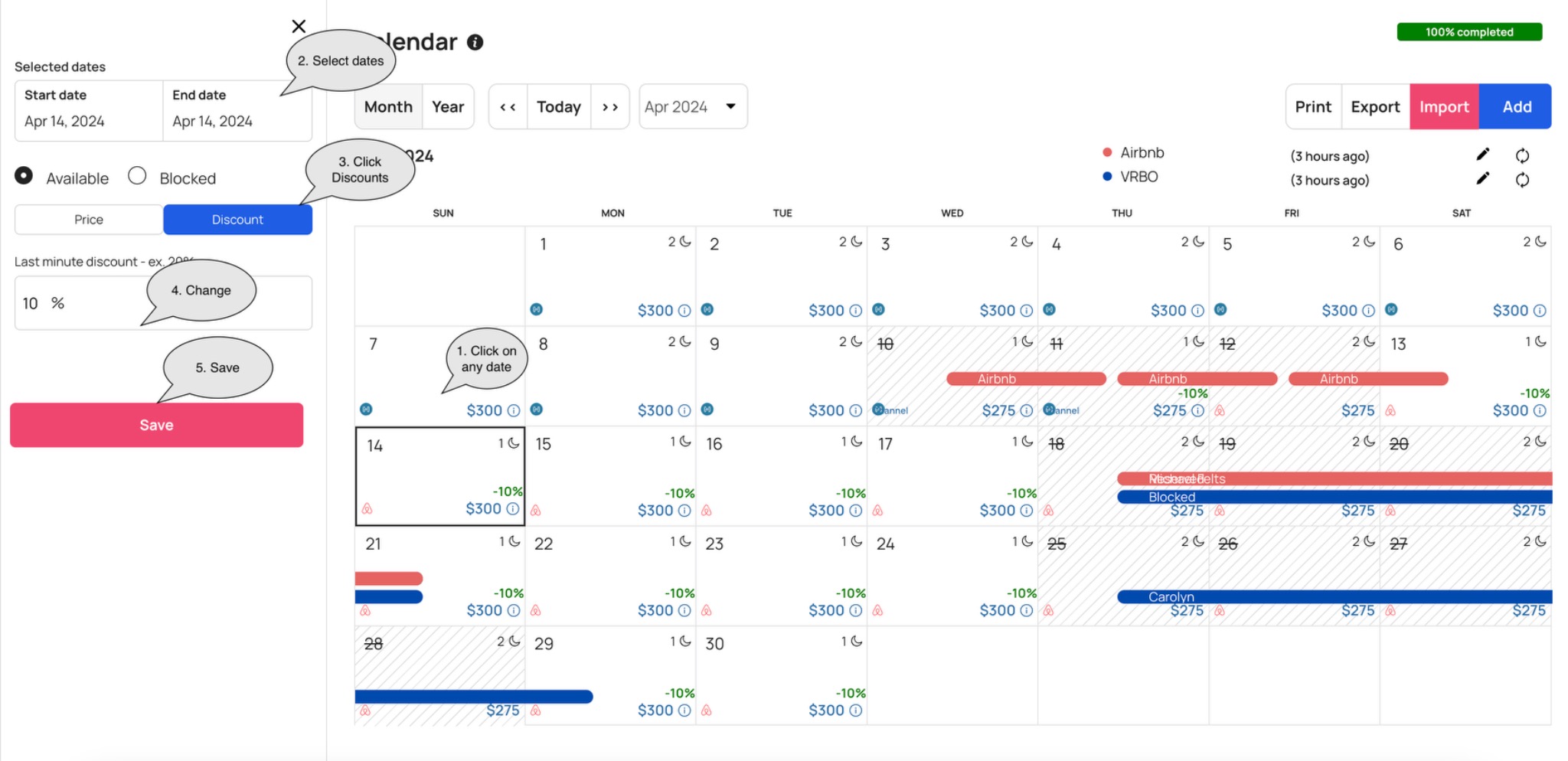Screen dimensions: 1568x761
Task: Click the pencil edit icon for VRBO
Action: pyautogui.click(x=1483, y=178)
